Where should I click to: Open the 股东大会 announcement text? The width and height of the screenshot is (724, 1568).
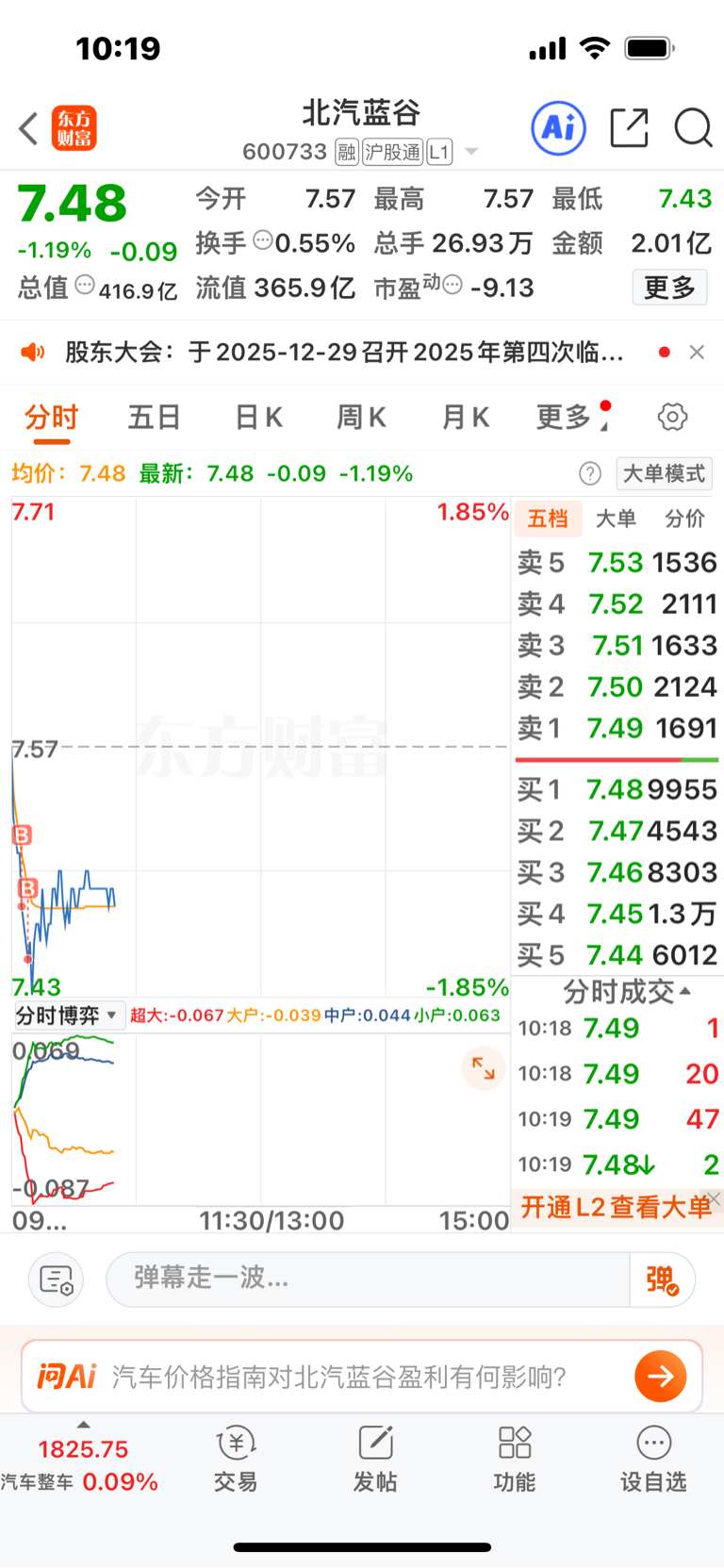(x=344, y=353)
